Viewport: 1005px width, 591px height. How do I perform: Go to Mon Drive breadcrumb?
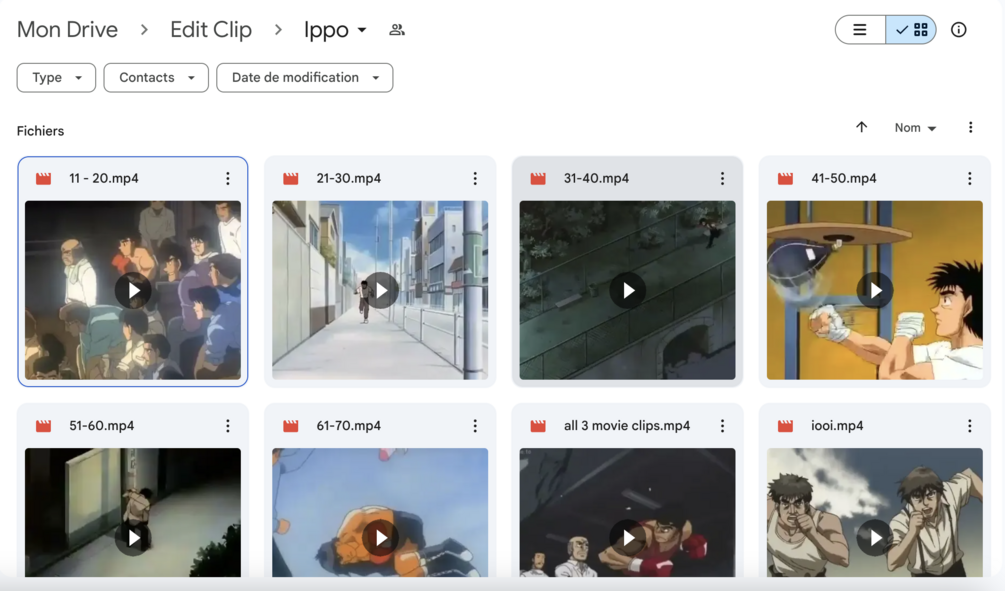point(67,29)
